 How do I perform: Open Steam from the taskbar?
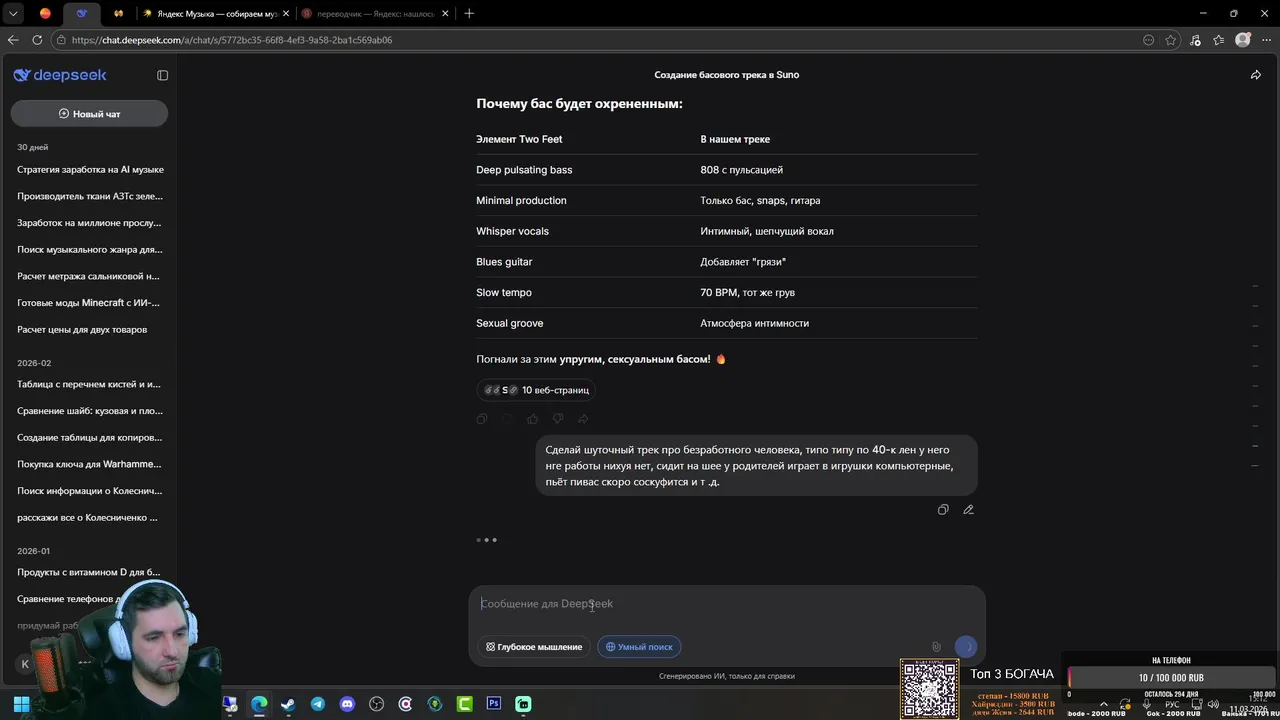[288, 704]
